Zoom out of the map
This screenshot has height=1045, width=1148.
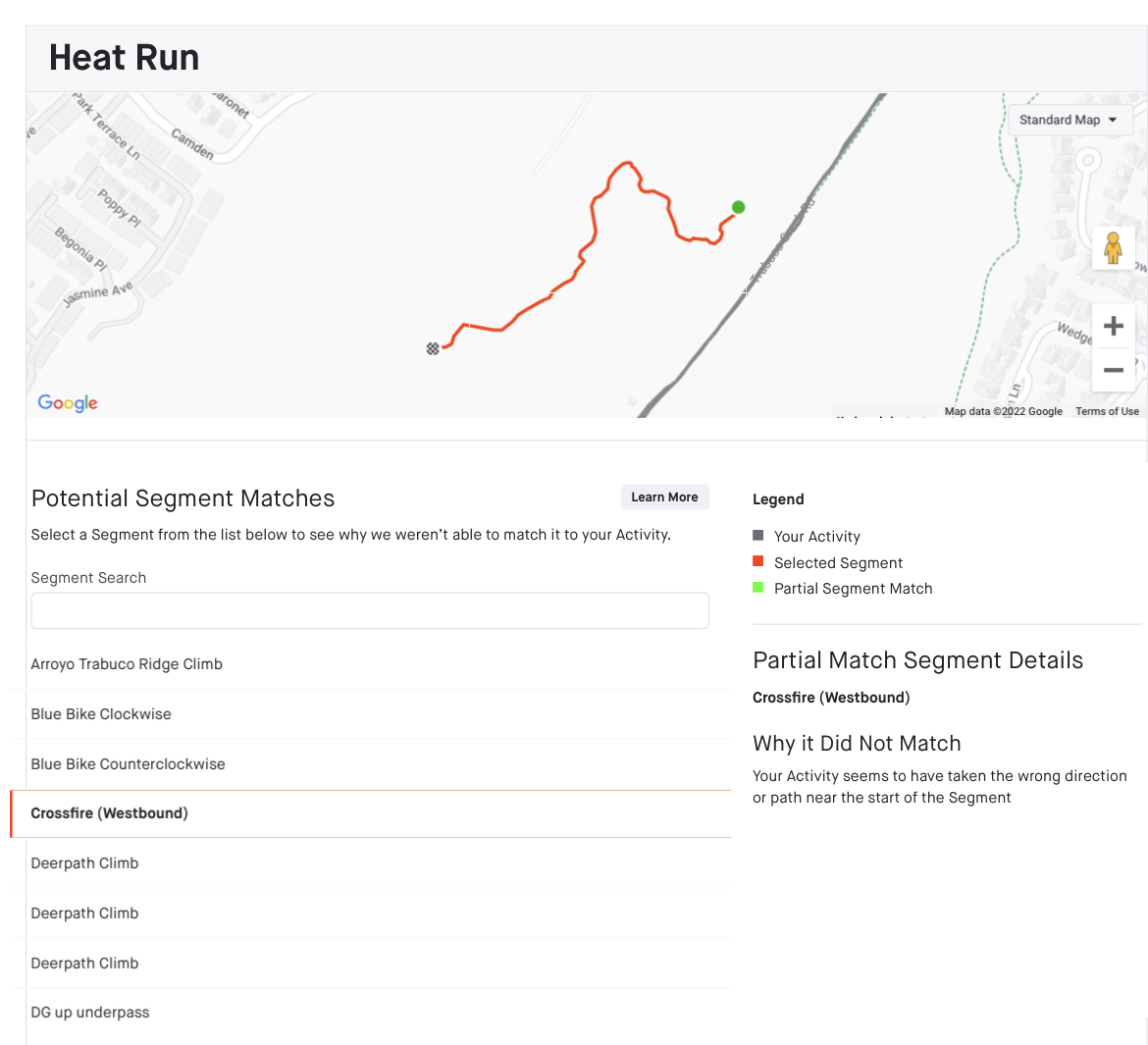(x=1113, y=370)
